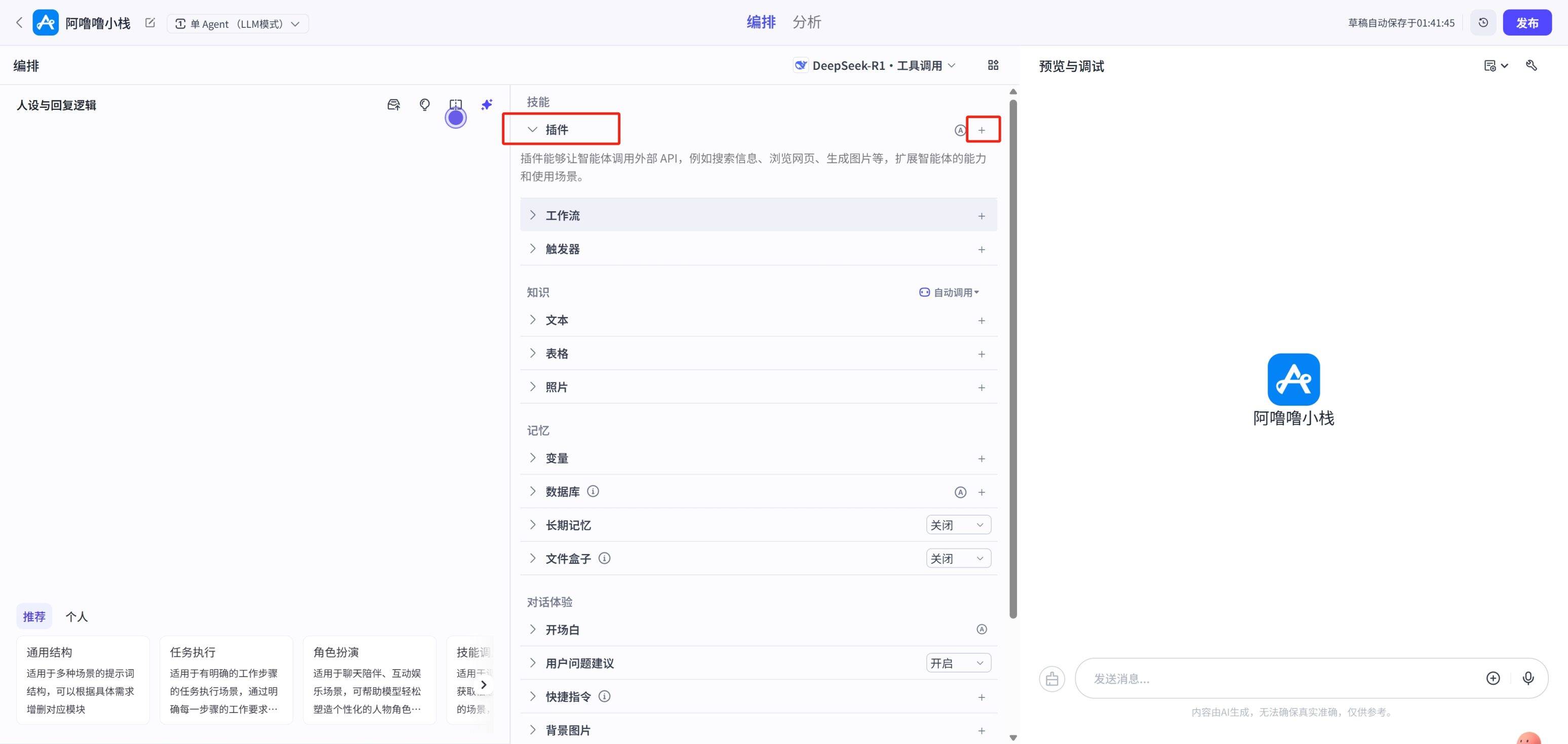
Task: Click the edit icon next to the agent name
Action: (150, 23)
